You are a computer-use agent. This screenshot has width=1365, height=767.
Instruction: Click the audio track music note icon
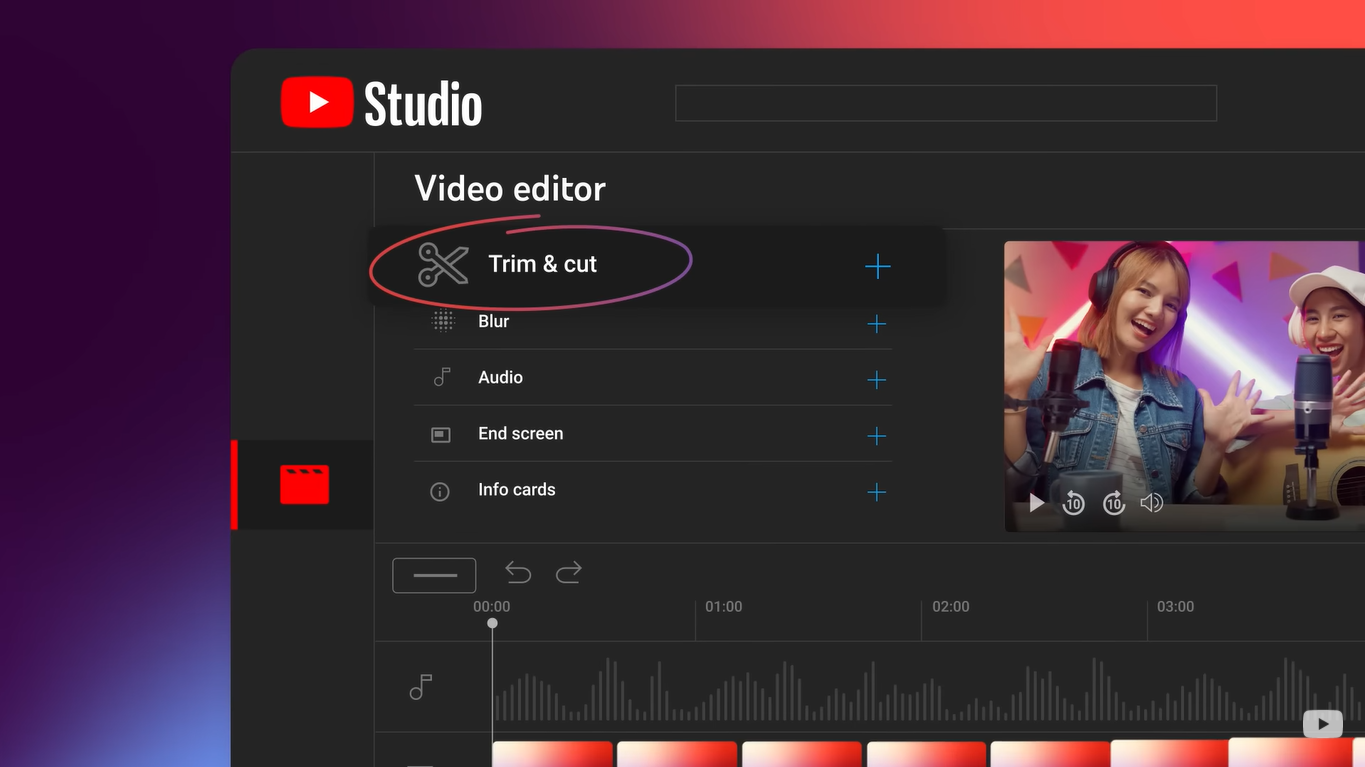419,687
